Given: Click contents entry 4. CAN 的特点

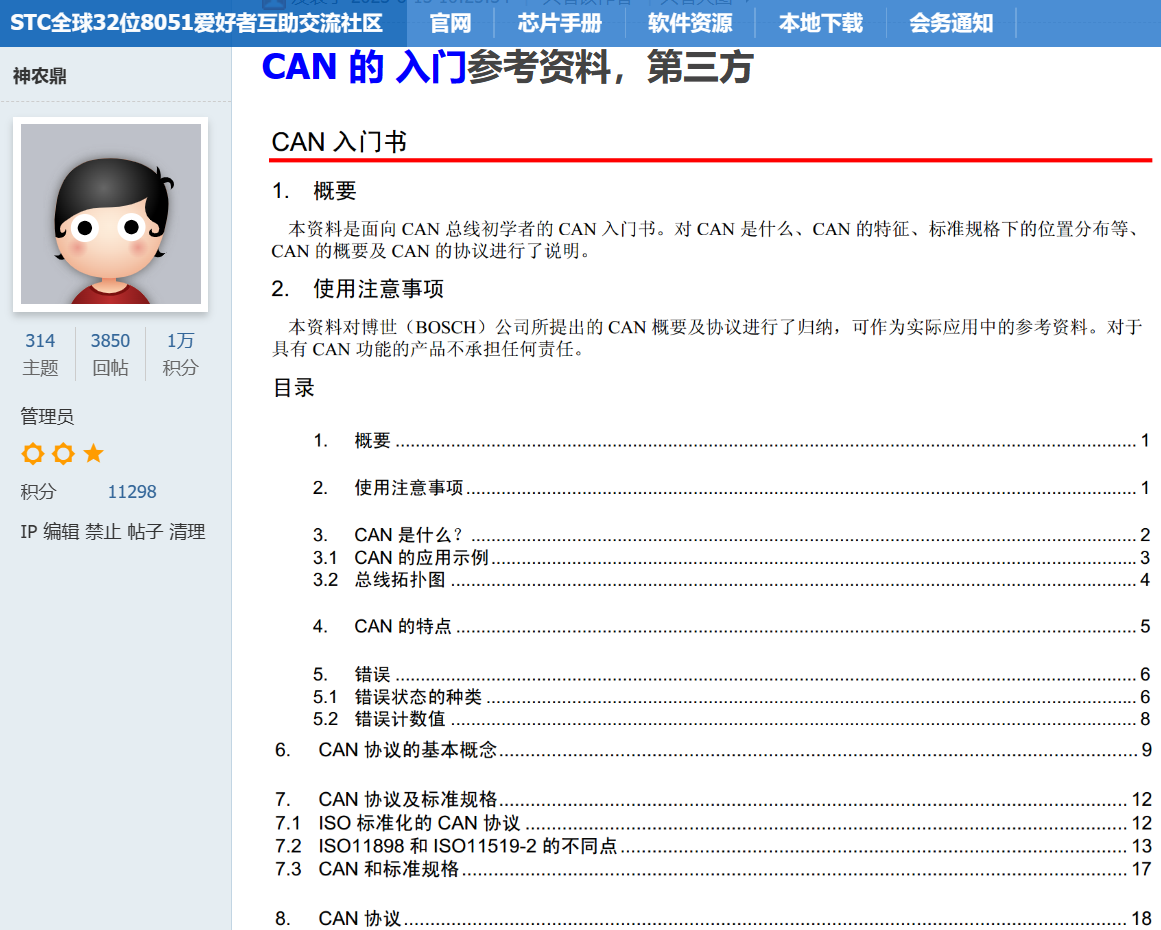Looking at the screenshot, I should pos(731,626).
